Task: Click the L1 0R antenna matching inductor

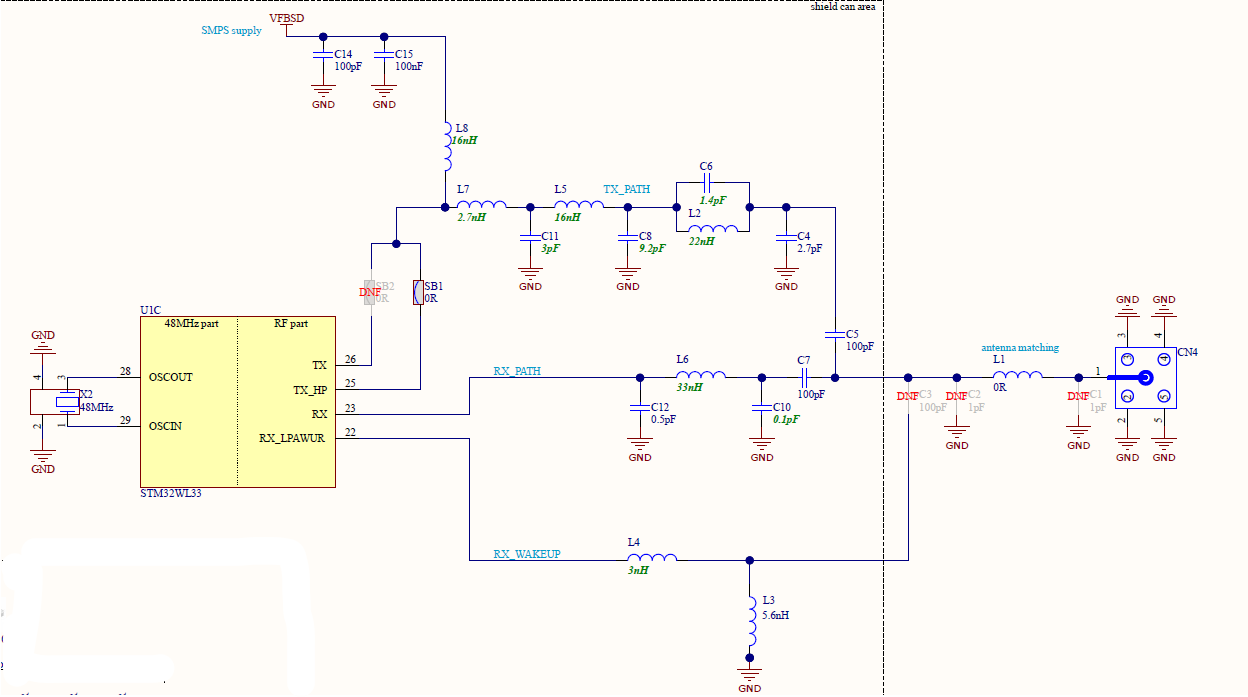Action: [x=1020, y=378]
